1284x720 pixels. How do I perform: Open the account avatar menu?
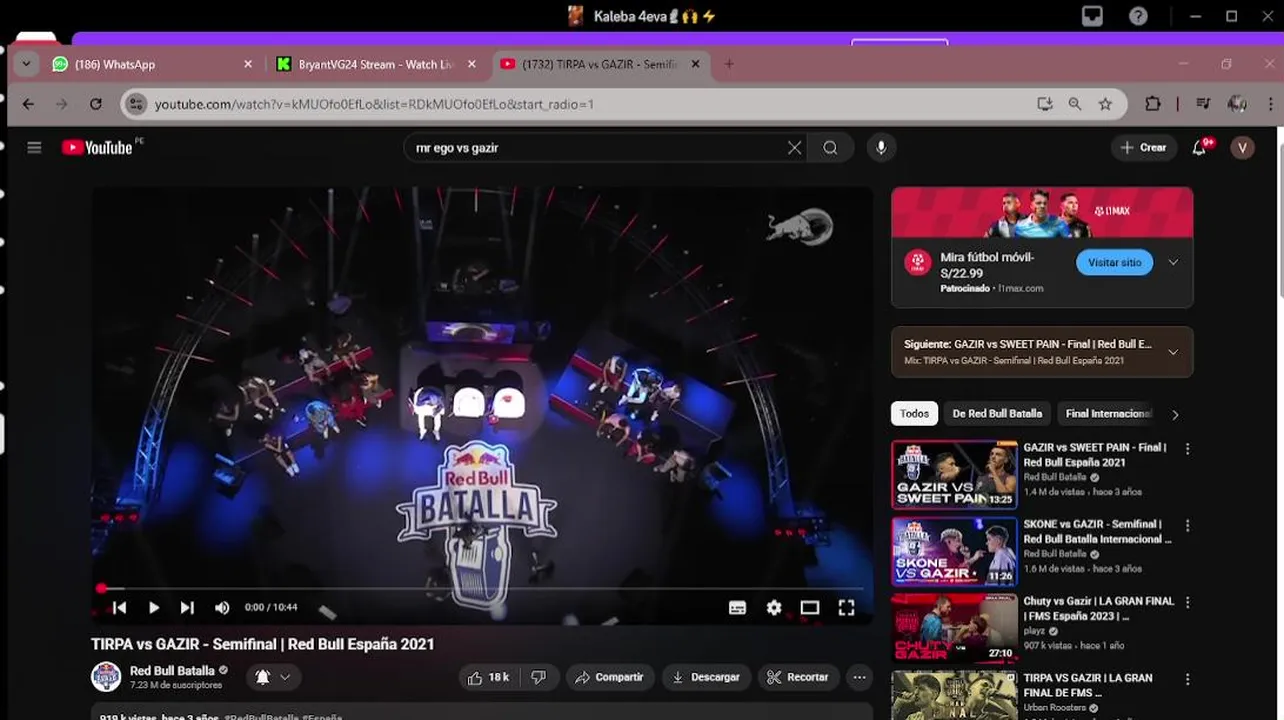point(1242,148)
